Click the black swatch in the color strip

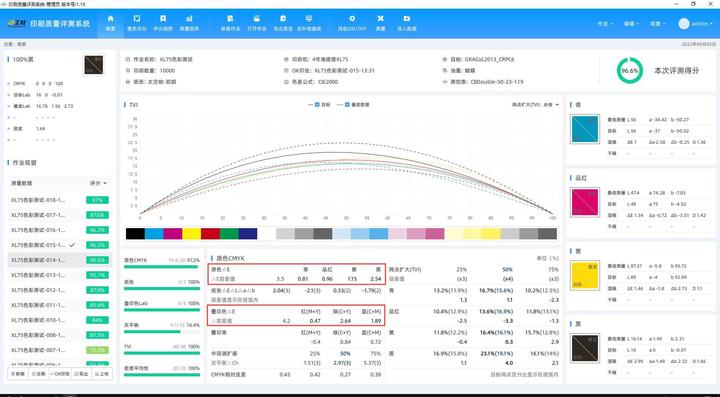[135, 234]
